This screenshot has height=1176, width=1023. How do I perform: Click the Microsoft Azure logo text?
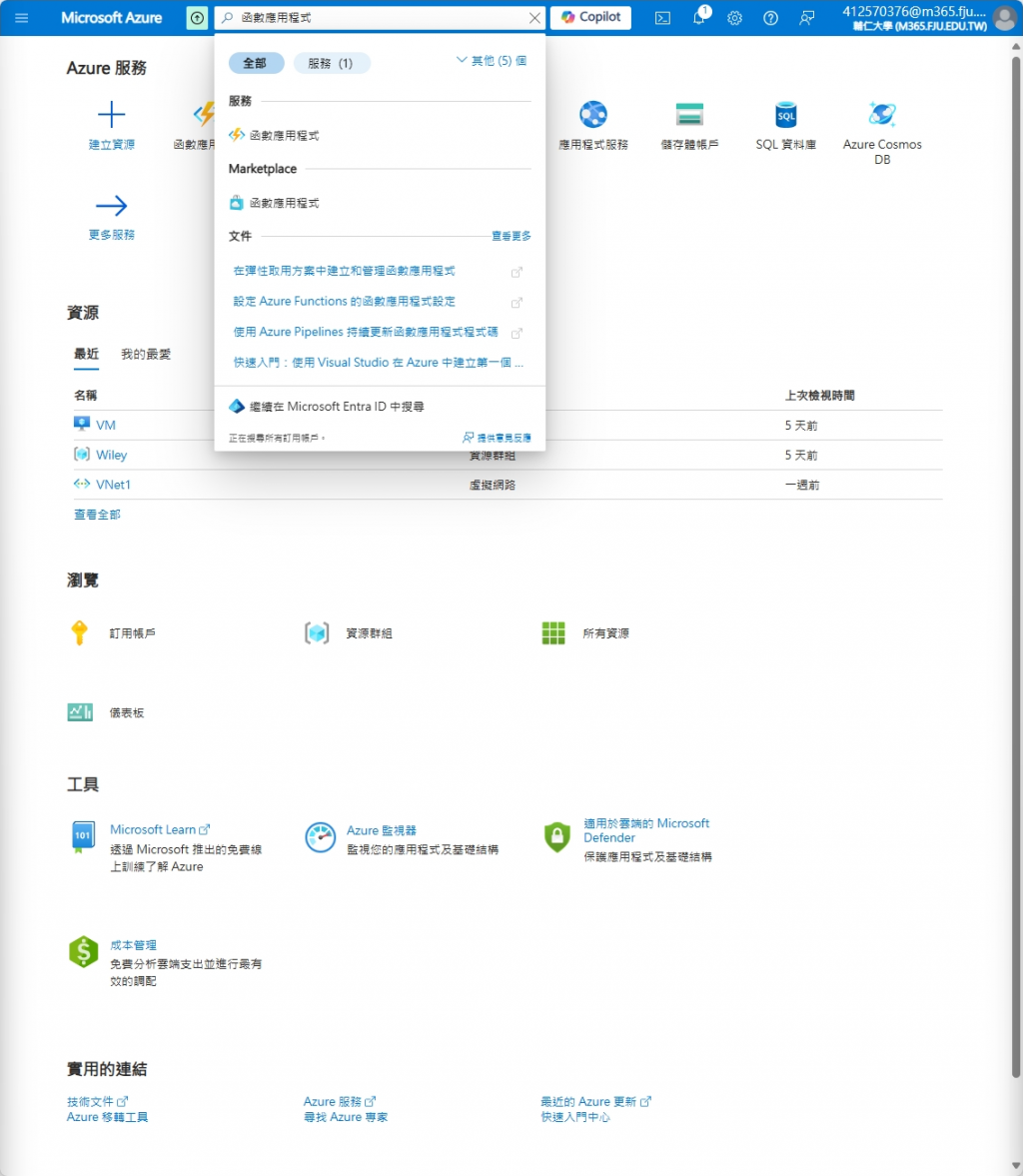[x=111, y=18]
